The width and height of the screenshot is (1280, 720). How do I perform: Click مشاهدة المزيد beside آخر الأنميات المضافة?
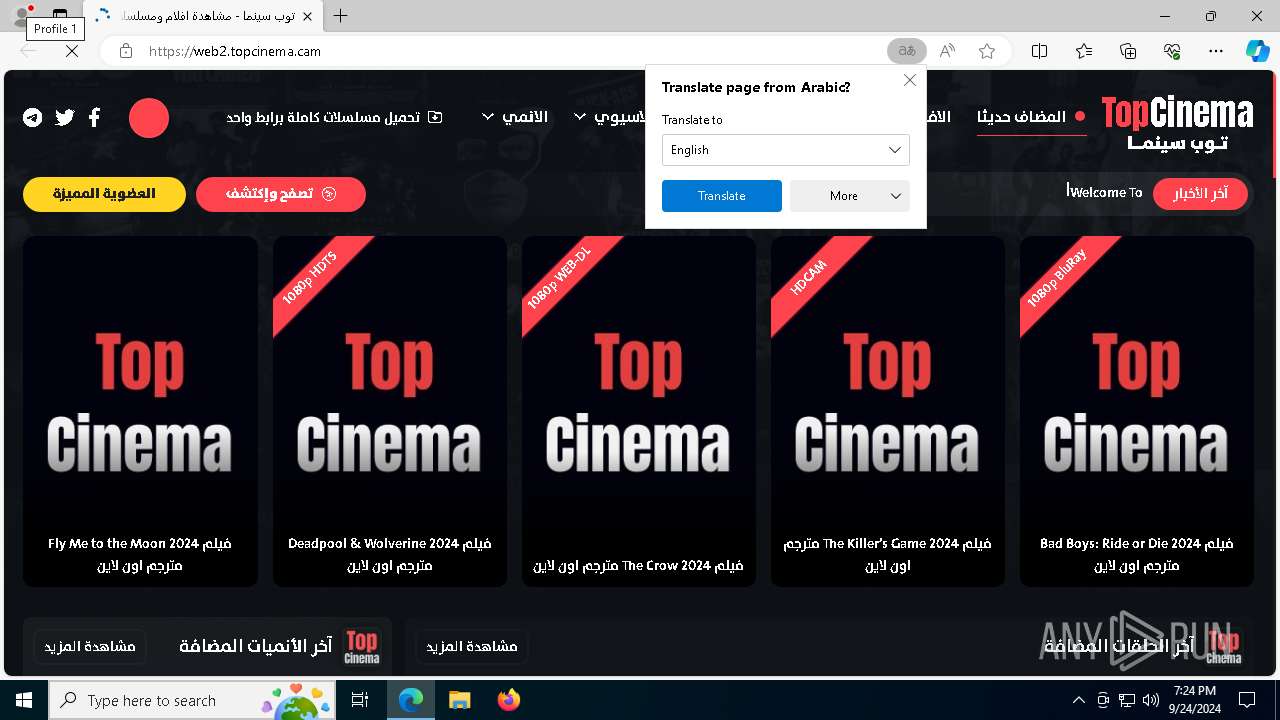(x=90, y=647)
